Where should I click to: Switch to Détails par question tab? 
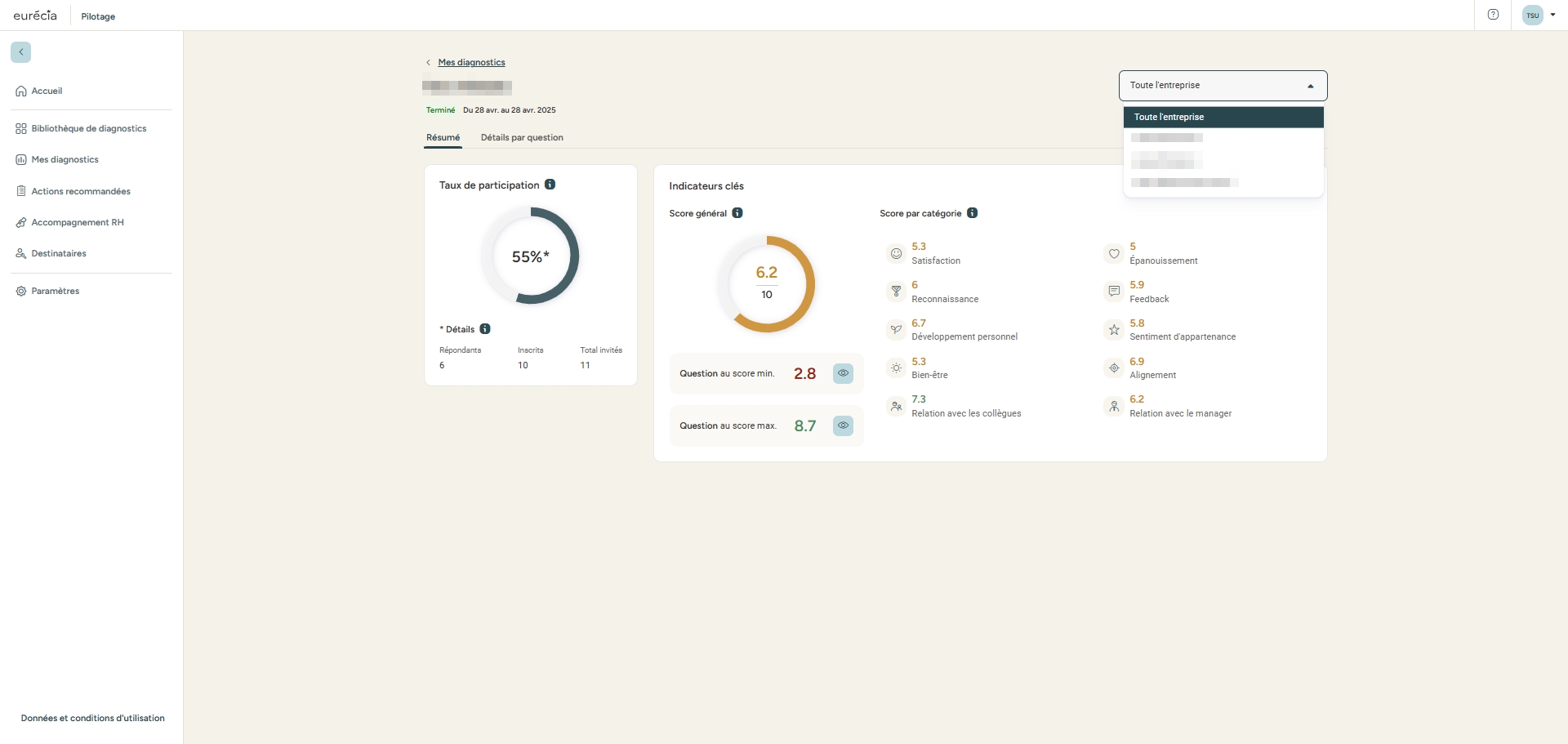522,137
